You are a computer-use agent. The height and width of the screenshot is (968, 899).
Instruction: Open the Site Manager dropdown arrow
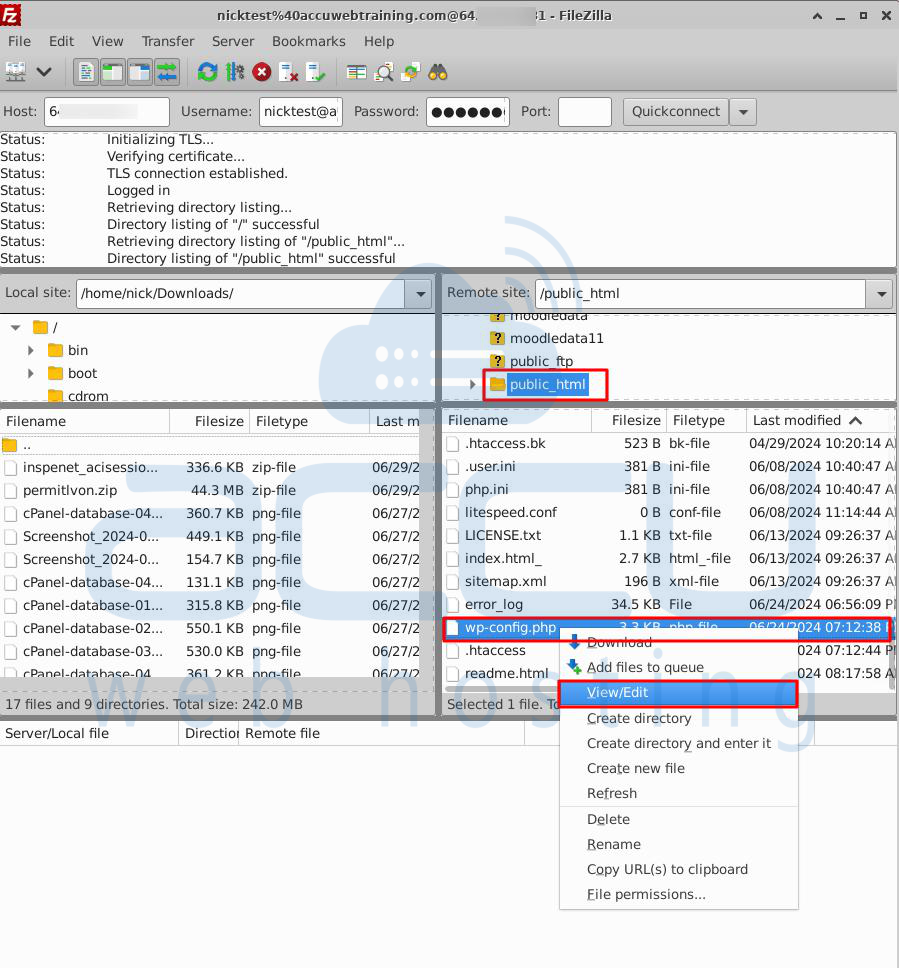pos(44,72)
